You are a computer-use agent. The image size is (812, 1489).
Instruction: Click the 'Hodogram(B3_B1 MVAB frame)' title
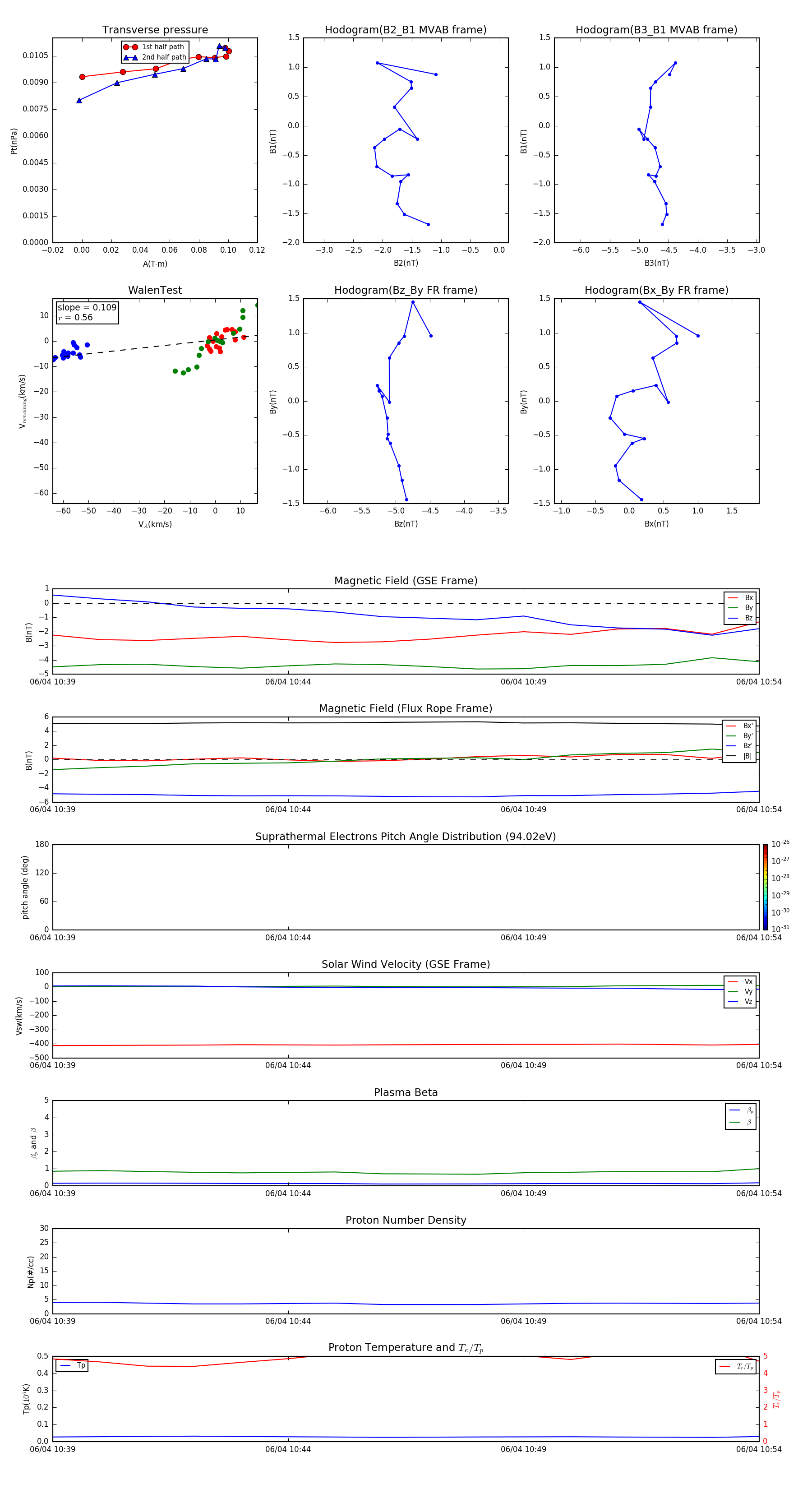(x=656, y=30)
